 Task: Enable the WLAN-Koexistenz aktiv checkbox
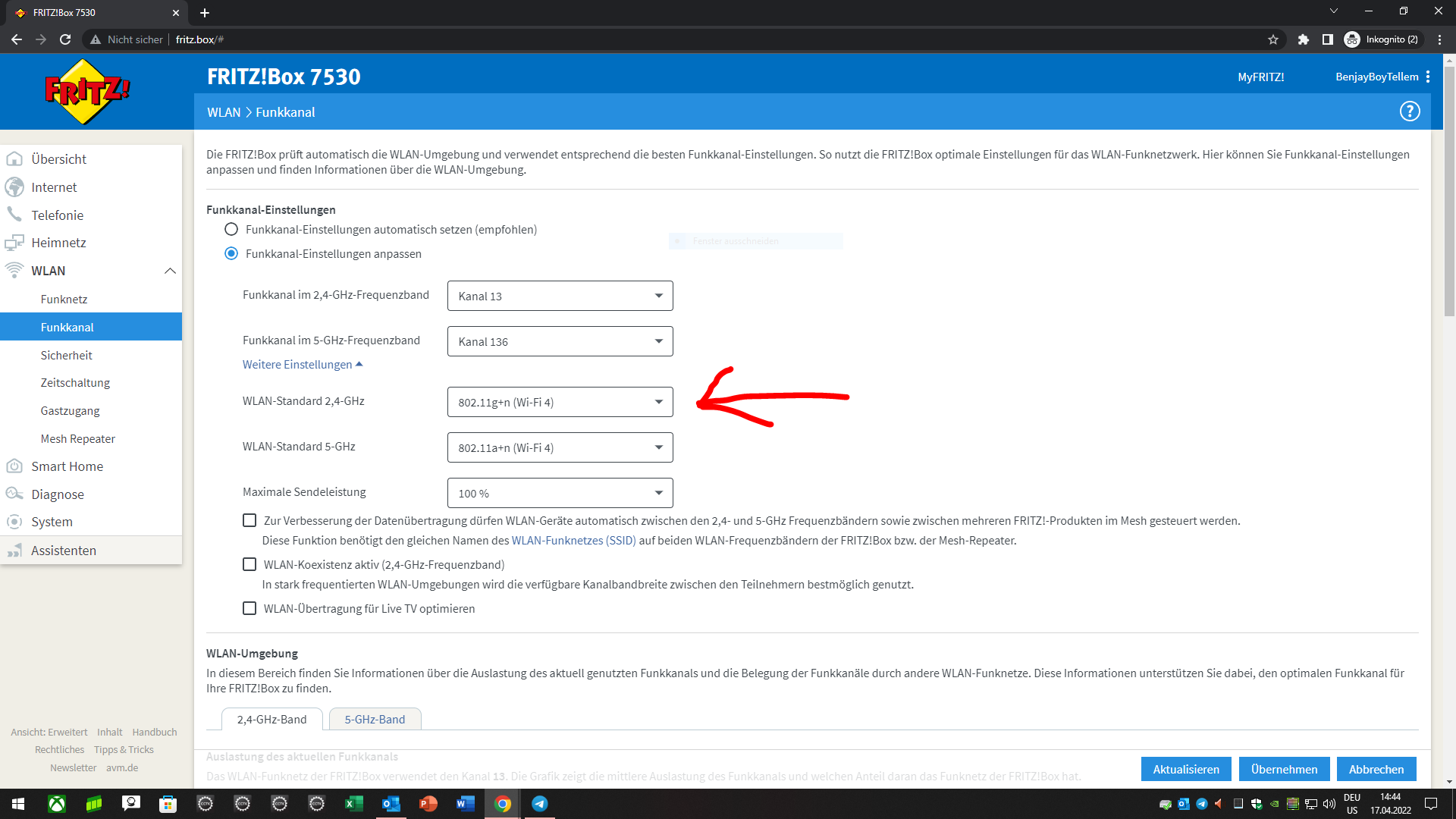pyautogui.click(x=249, y=564)
